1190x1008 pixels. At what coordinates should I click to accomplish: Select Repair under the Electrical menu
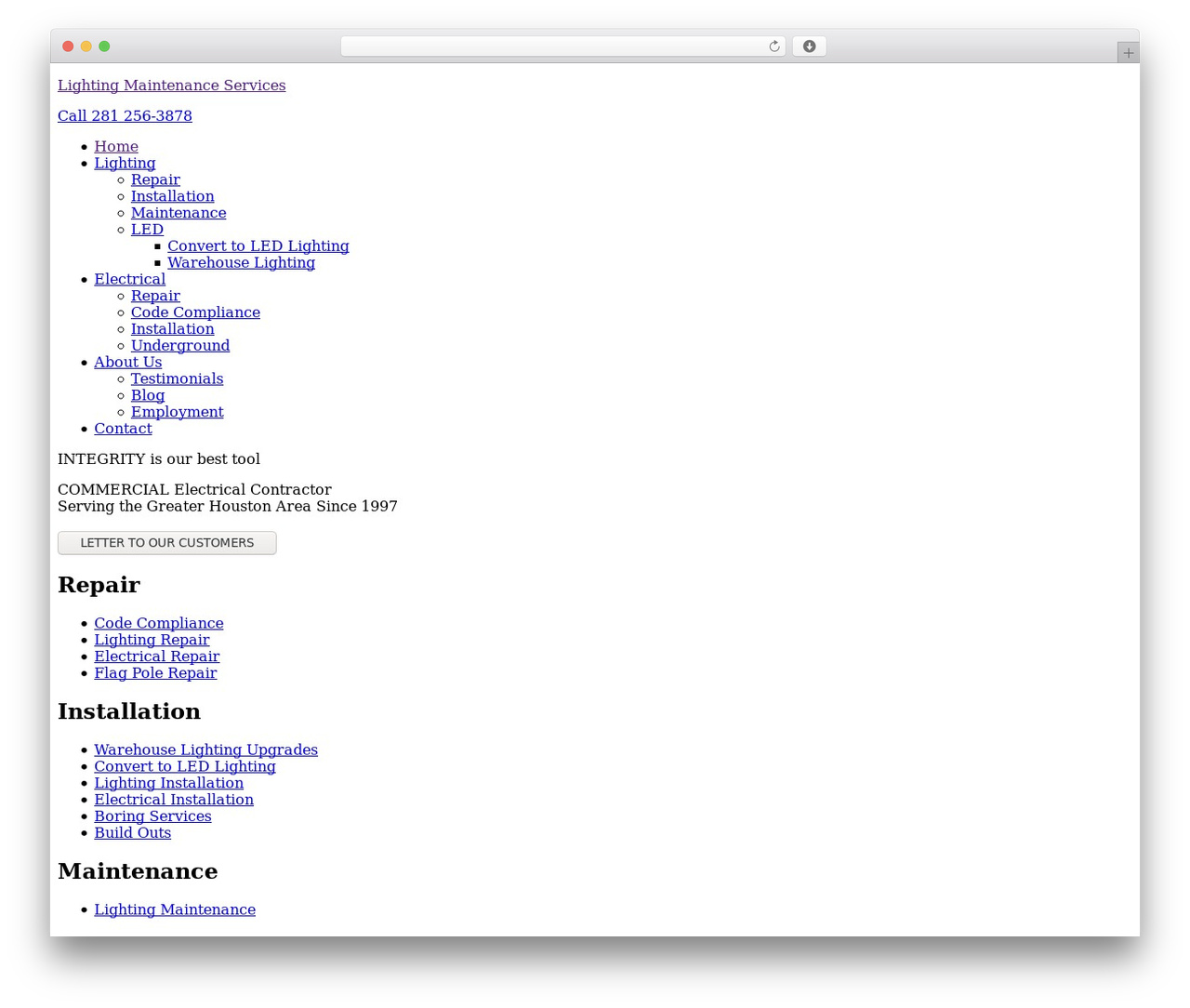[x=155, y=297]
